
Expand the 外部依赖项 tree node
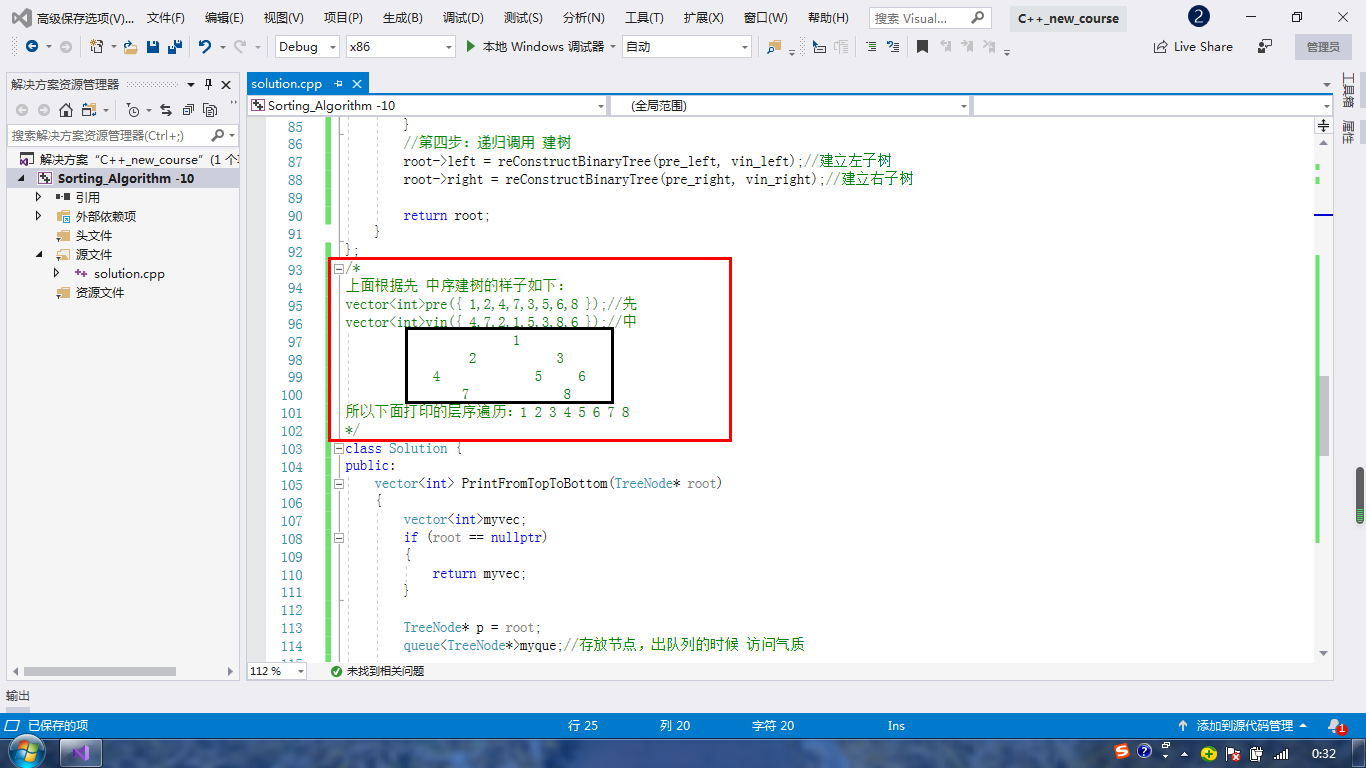[39, 216]
